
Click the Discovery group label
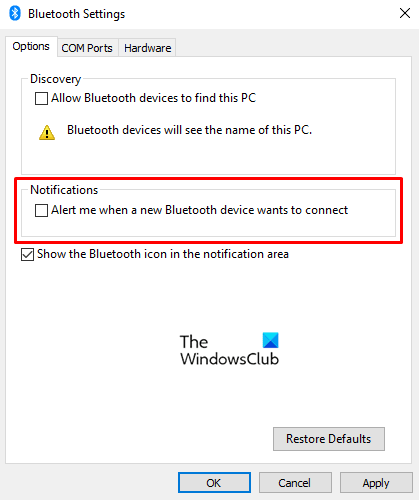click(x=56, y=79)
